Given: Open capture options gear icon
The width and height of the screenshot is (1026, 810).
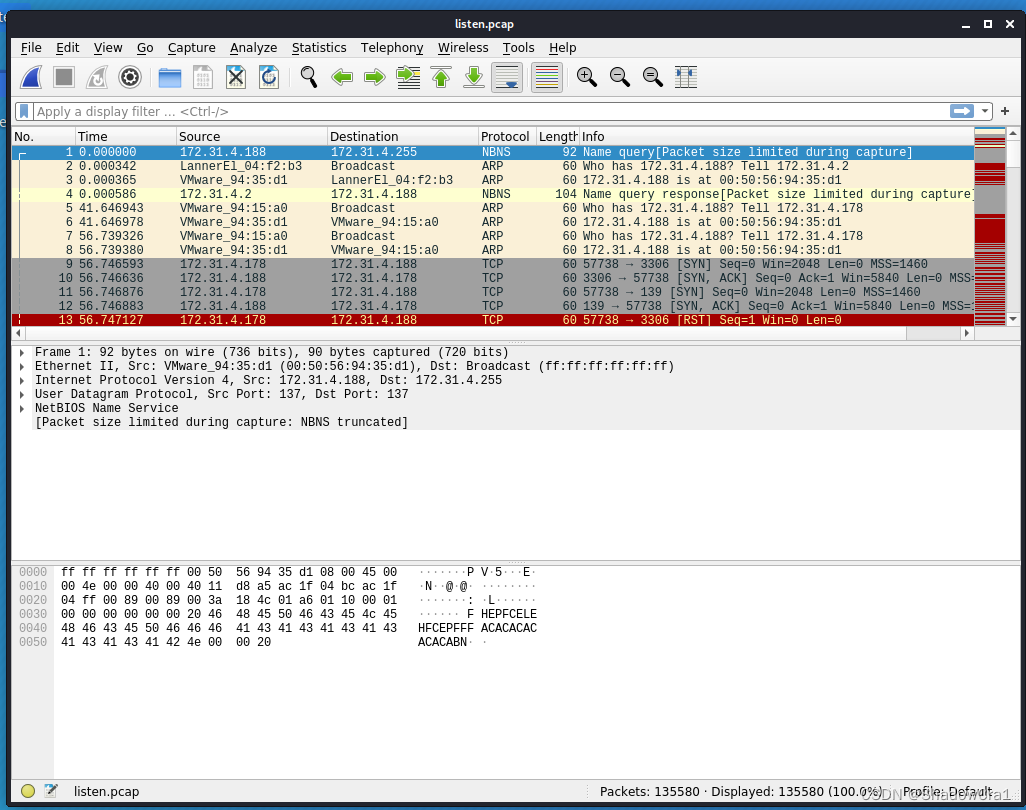Looking at the screenshot, I should [130, 77].
